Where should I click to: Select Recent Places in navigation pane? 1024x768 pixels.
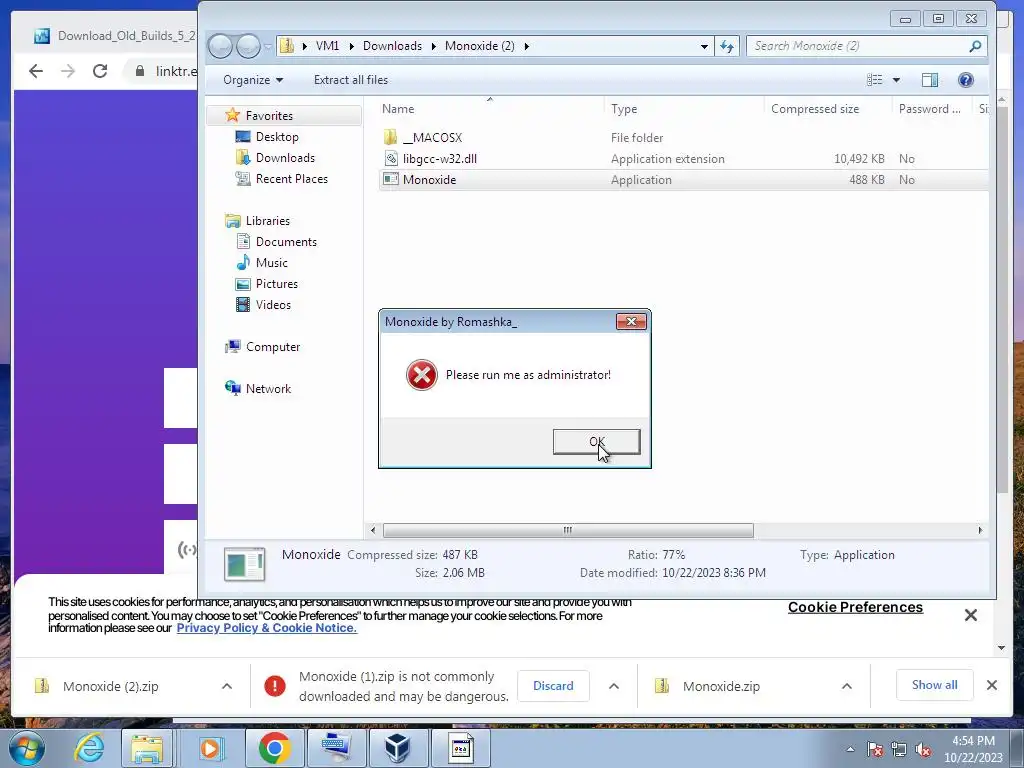(x=292, y=179)
